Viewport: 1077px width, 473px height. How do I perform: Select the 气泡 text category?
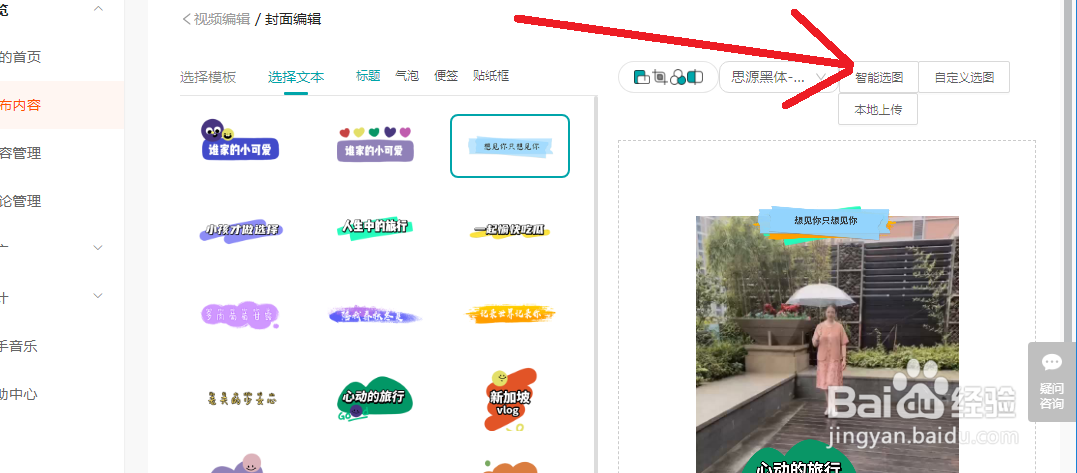pos(407,76)
